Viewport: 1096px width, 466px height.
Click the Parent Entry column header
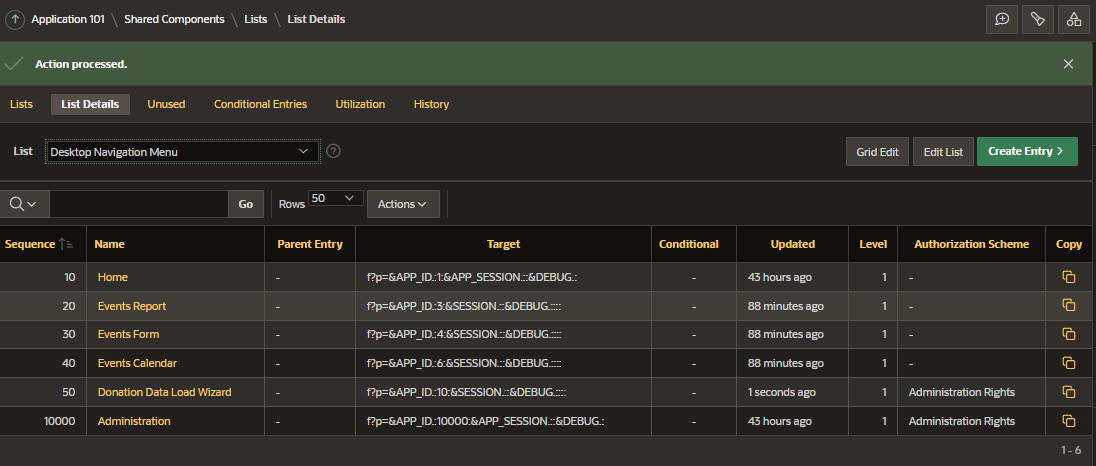(x=310, y=244)
